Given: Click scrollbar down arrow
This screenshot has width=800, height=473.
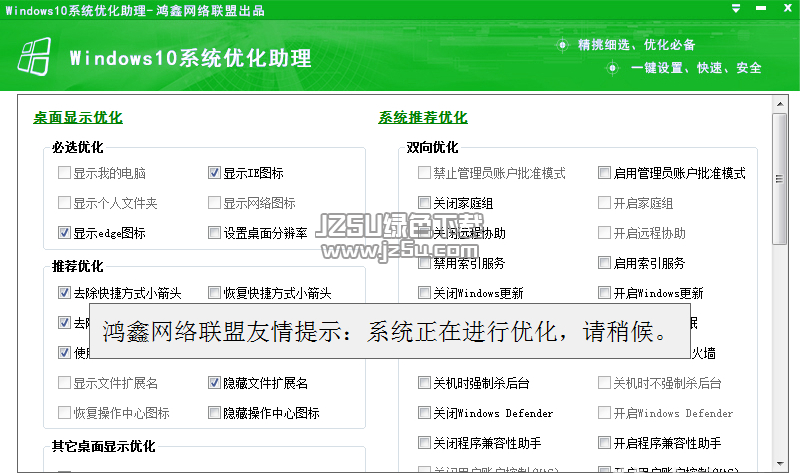Looking at the screenshot, I should (x=780, y=464).
